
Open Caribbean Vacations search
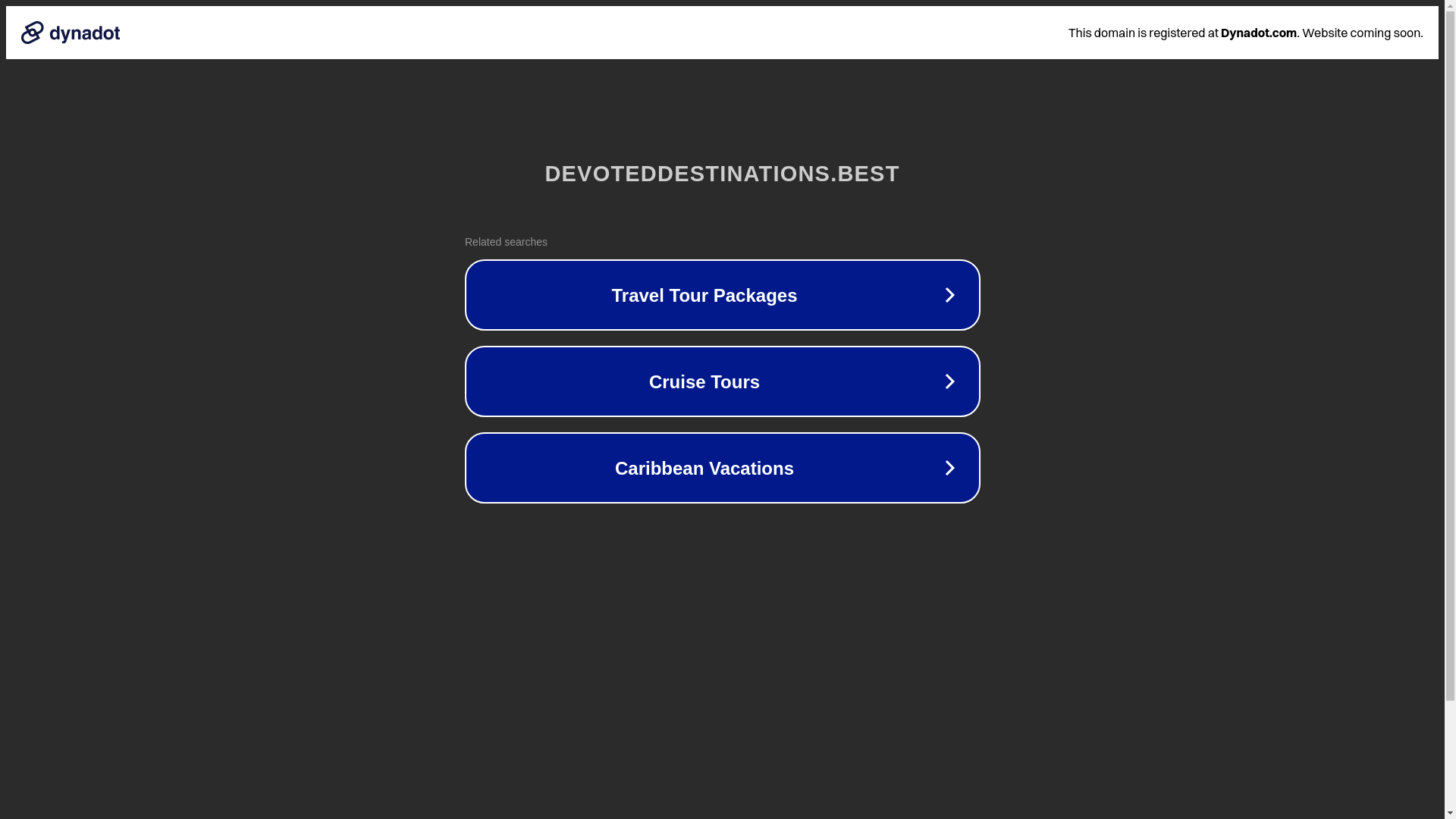tap(722, 468)
